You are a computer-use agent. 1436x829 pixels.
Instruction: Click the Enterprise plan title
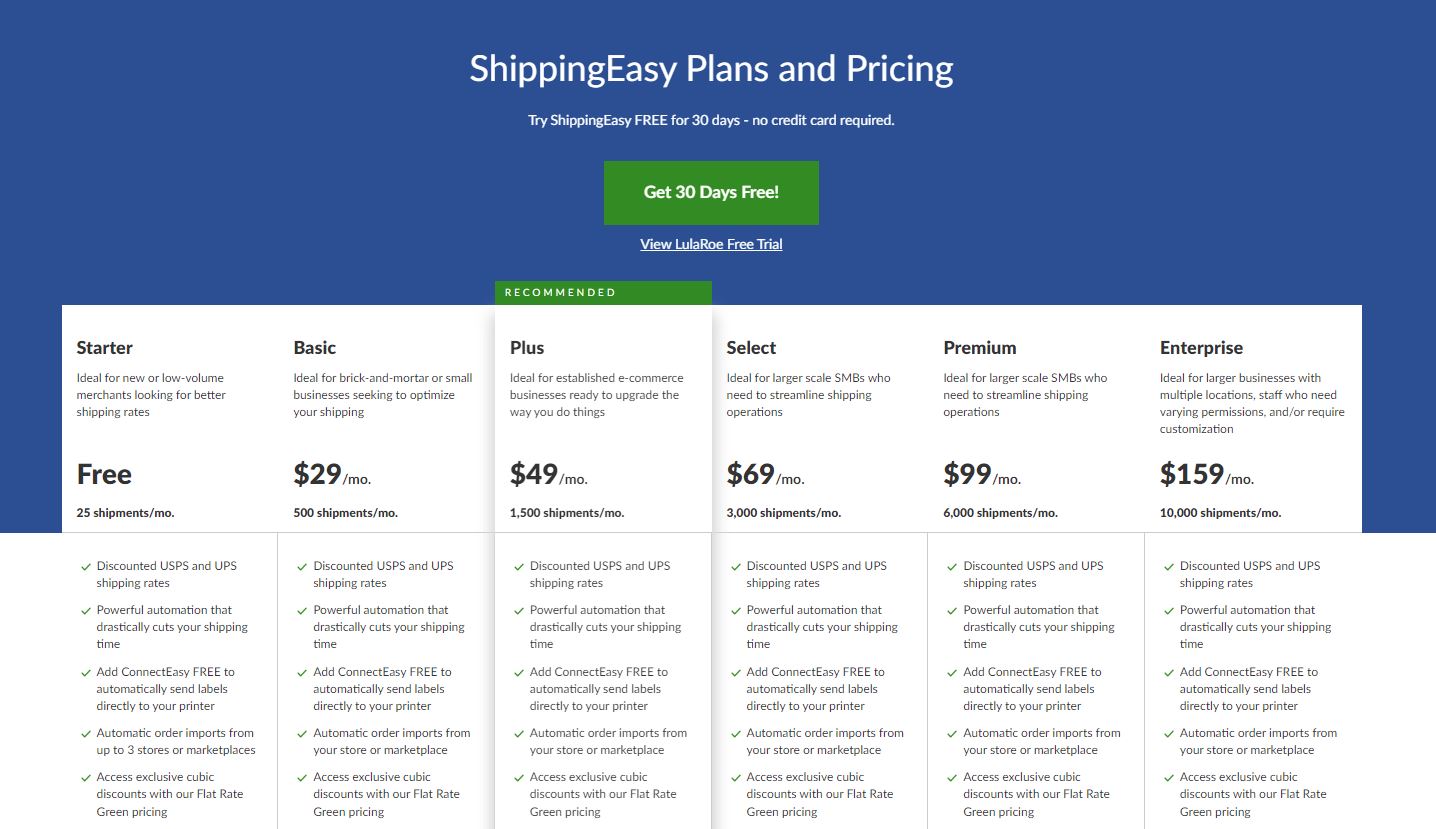coord(1201,348)
